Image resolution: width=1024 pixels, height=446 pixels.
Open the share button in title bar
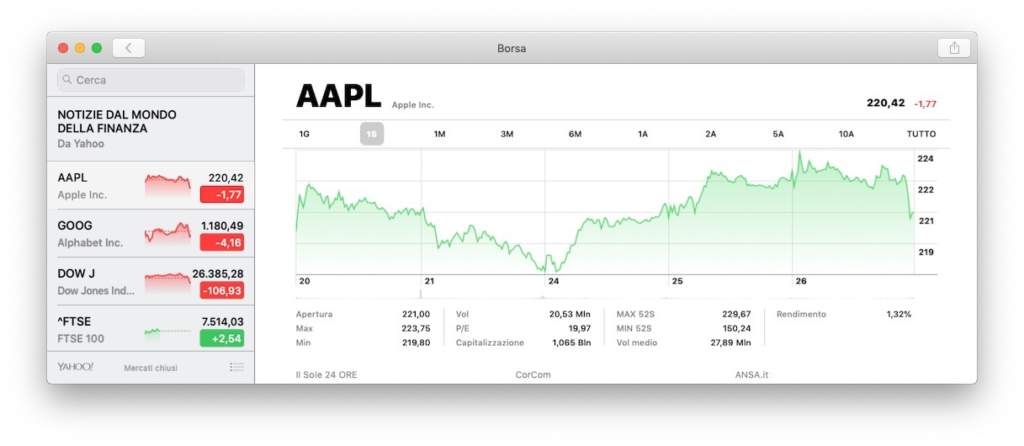pyautogui.click(x=954, y=48)
